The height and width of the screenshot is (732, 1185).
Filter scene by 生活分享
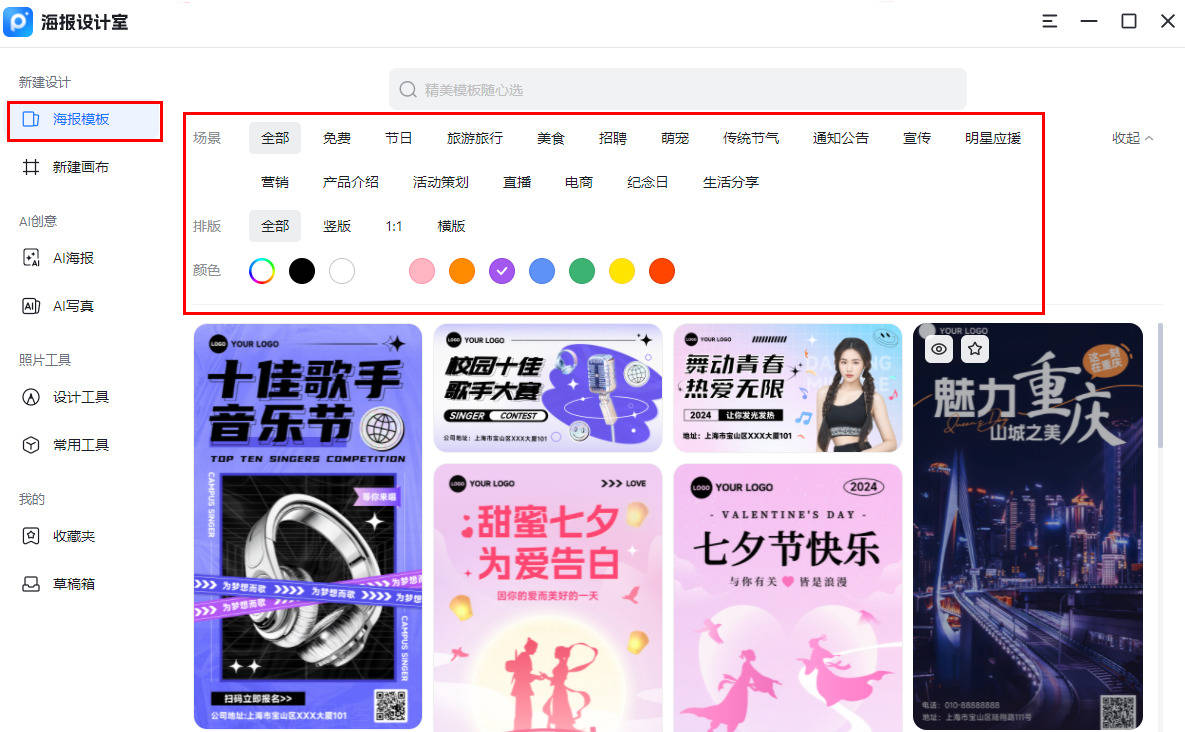(x=731, y=182)
